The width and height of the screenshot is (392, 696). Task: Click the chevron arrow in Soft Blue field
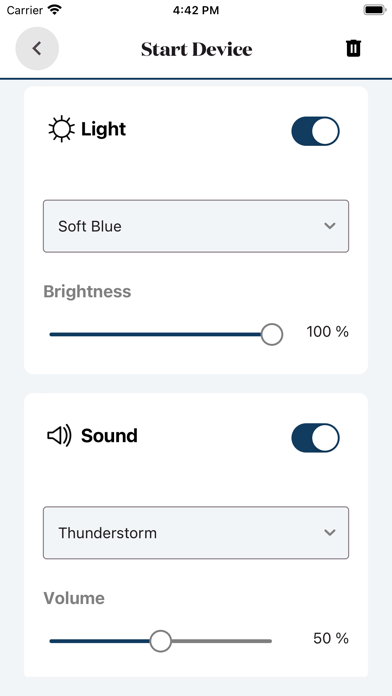329,226
